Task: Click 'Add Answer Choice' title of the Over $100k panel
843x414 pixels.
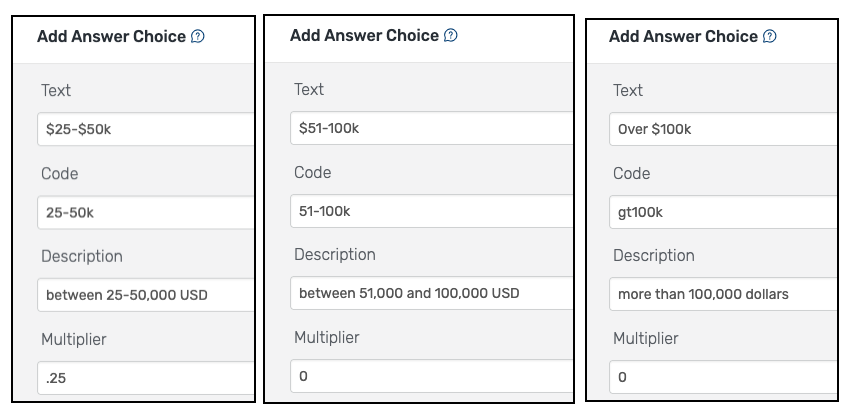Action: (683, 37)
